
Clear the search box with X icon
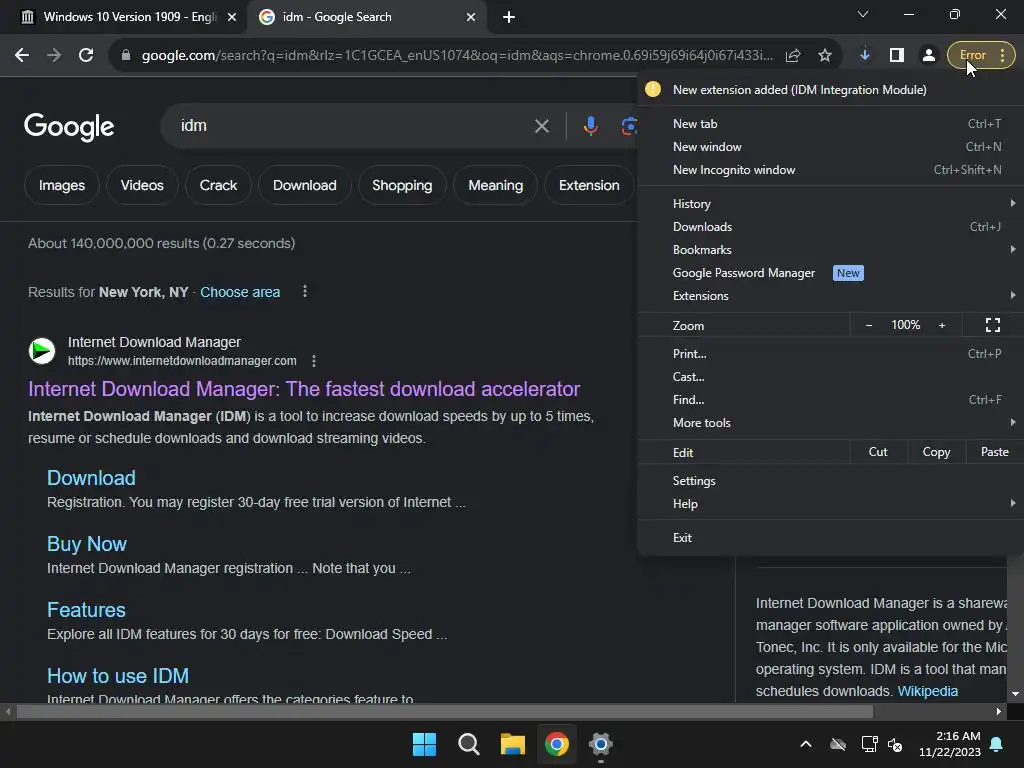point(541,126)
